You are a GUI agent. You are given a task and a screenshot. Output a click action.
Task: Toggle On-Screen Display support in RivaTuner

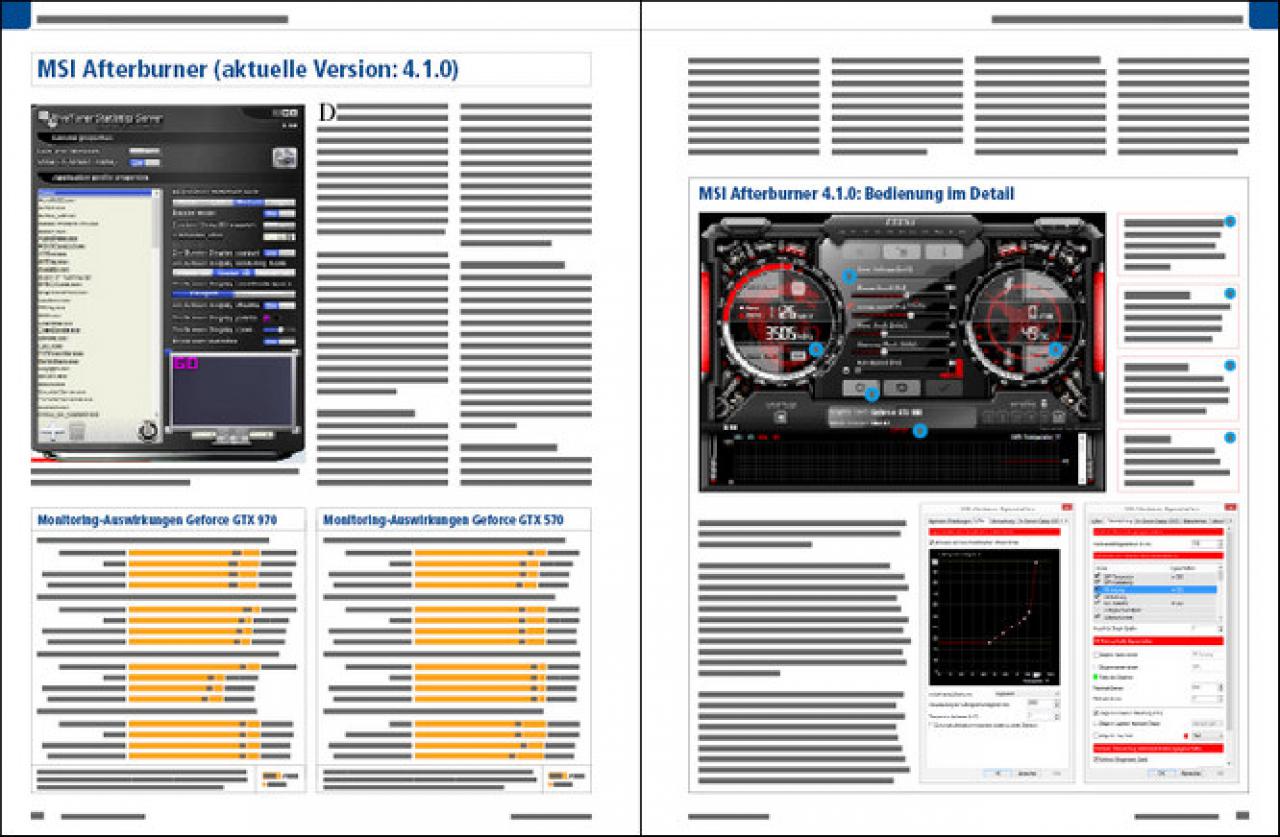pyautogui.click(x=279, y=253)
